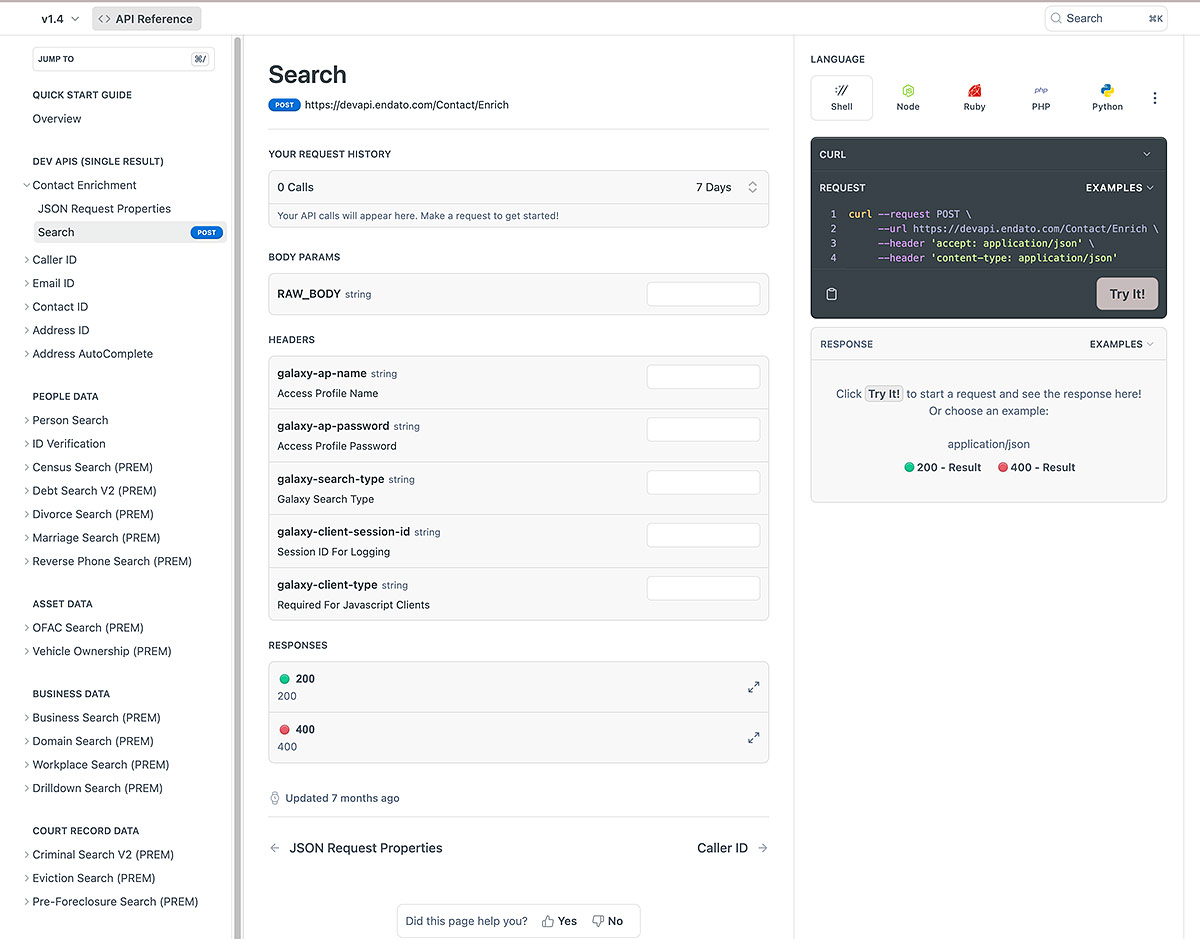Open Divorce Search (PREM) in sidebar
Image resolution: width=1200 pixels, height=939 pixels.
pyautogui.click(x=93, y=514)
